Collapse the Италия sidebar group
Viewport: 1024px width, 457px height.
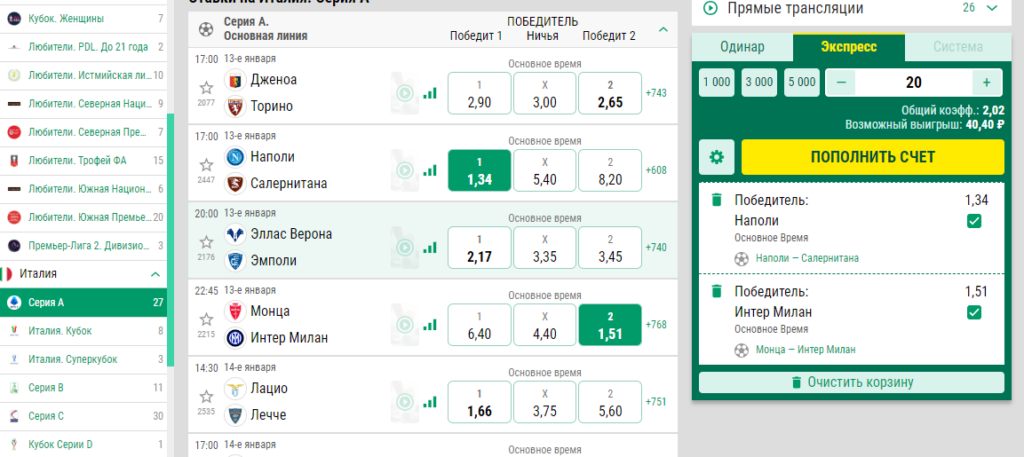[155, 274]
